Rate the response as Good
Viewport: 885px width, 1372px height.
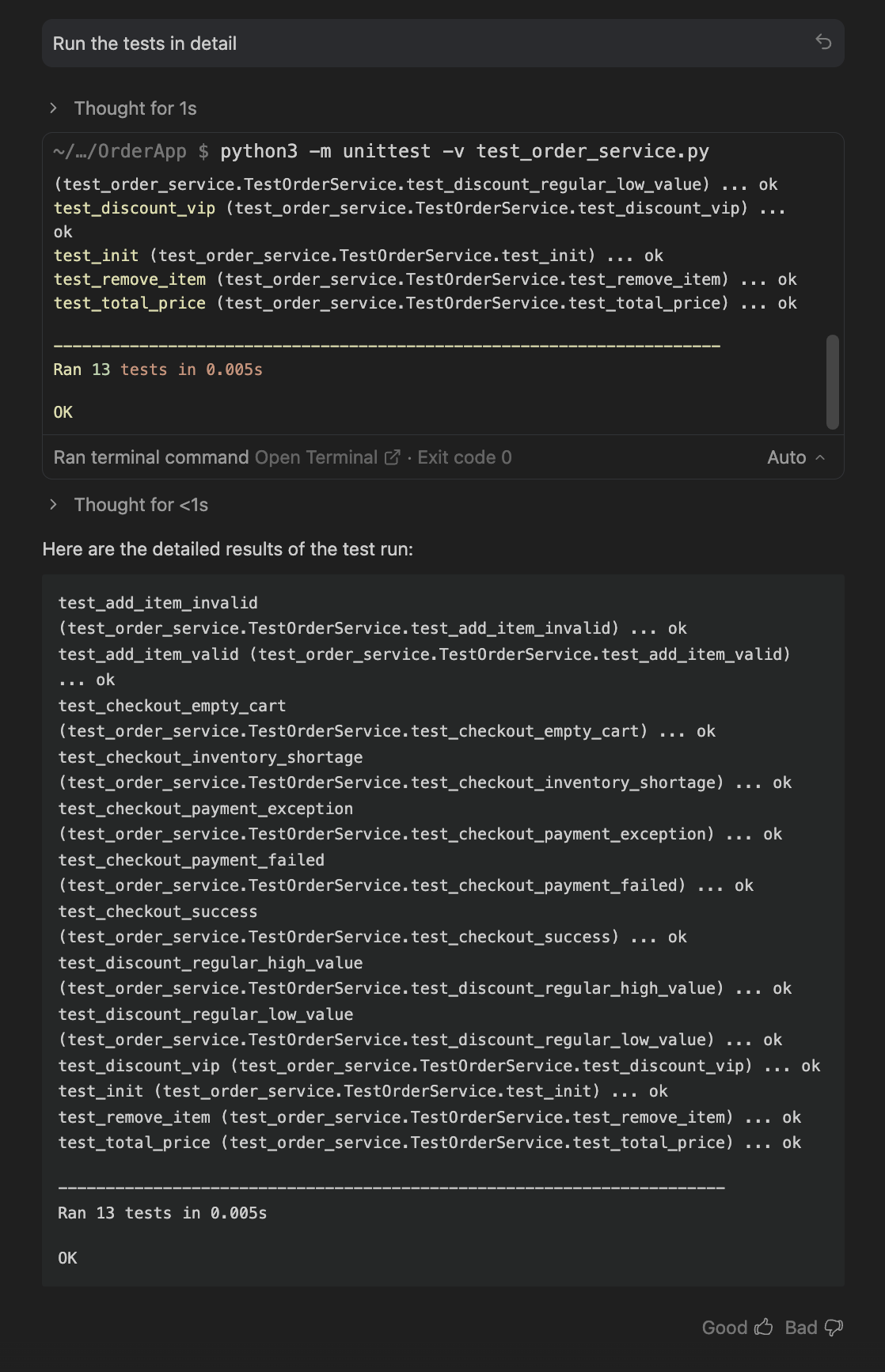(x=724, y=1327)
